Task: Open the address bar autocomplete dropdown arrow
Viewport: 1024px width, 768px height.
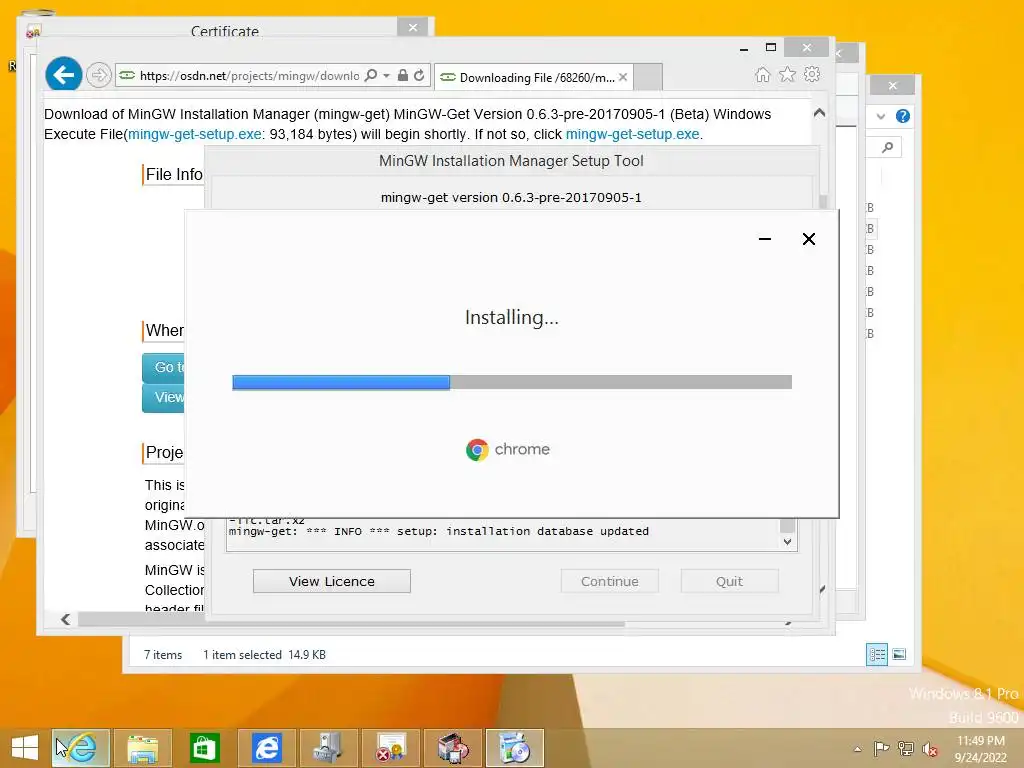Action: (x=387, y=76)
